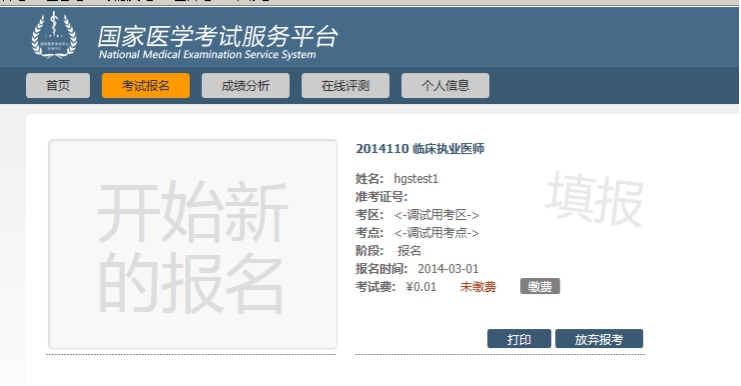Select registration date 2014-03-01
741x386 pixels.
[448, 269]
